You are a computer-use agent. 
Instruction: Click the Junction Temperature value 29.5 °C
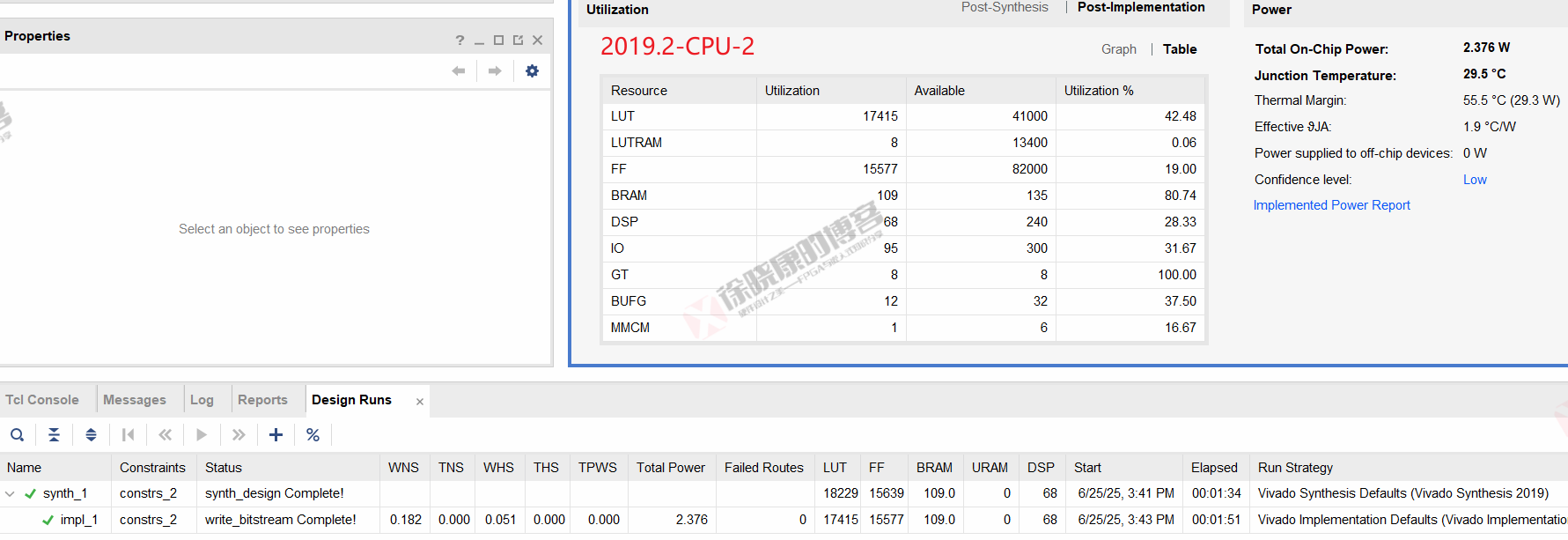tap(1484, 74)
